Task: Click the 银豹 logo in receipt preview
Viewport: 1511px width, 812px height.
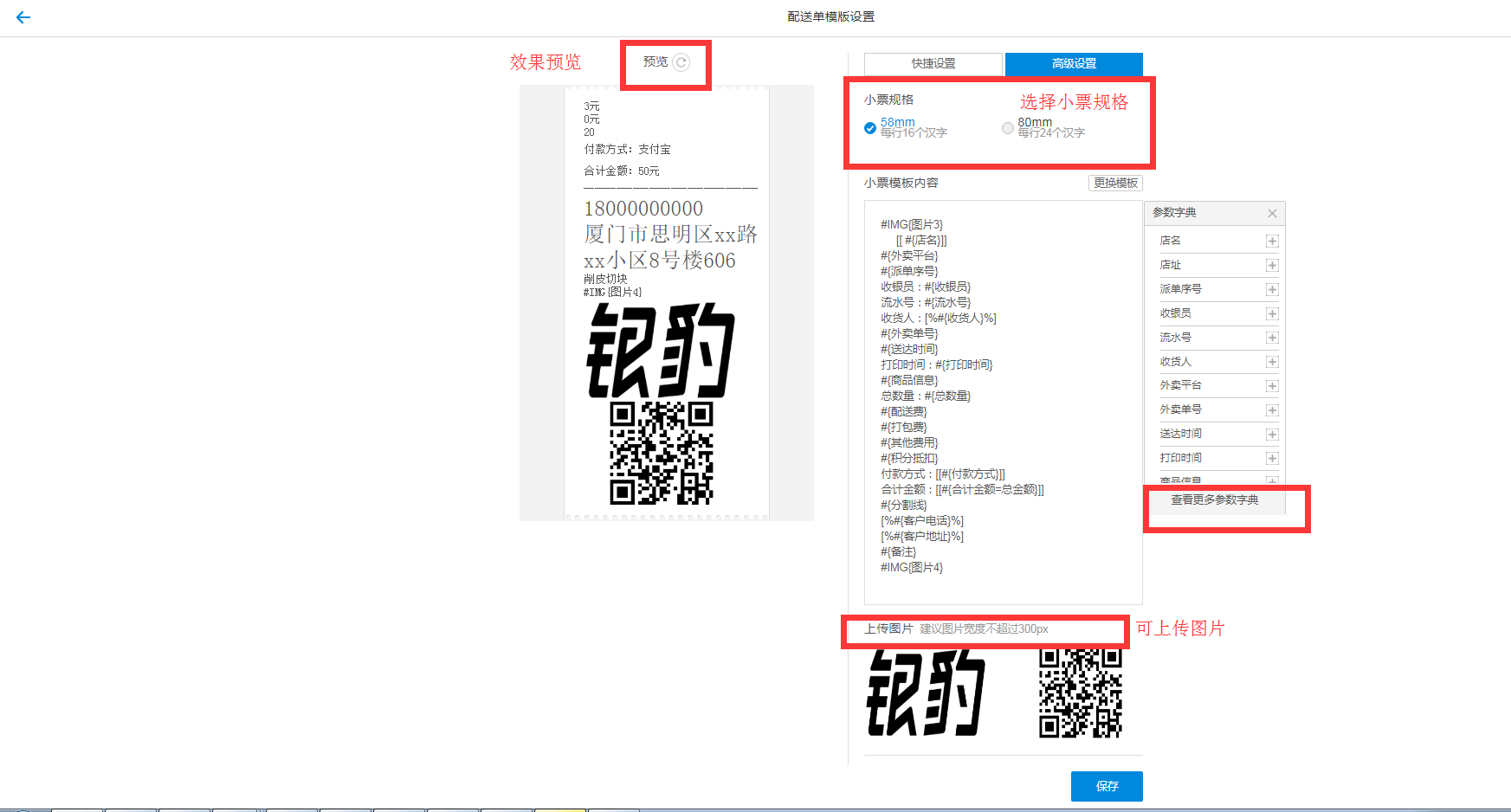Action: [661, 351]
